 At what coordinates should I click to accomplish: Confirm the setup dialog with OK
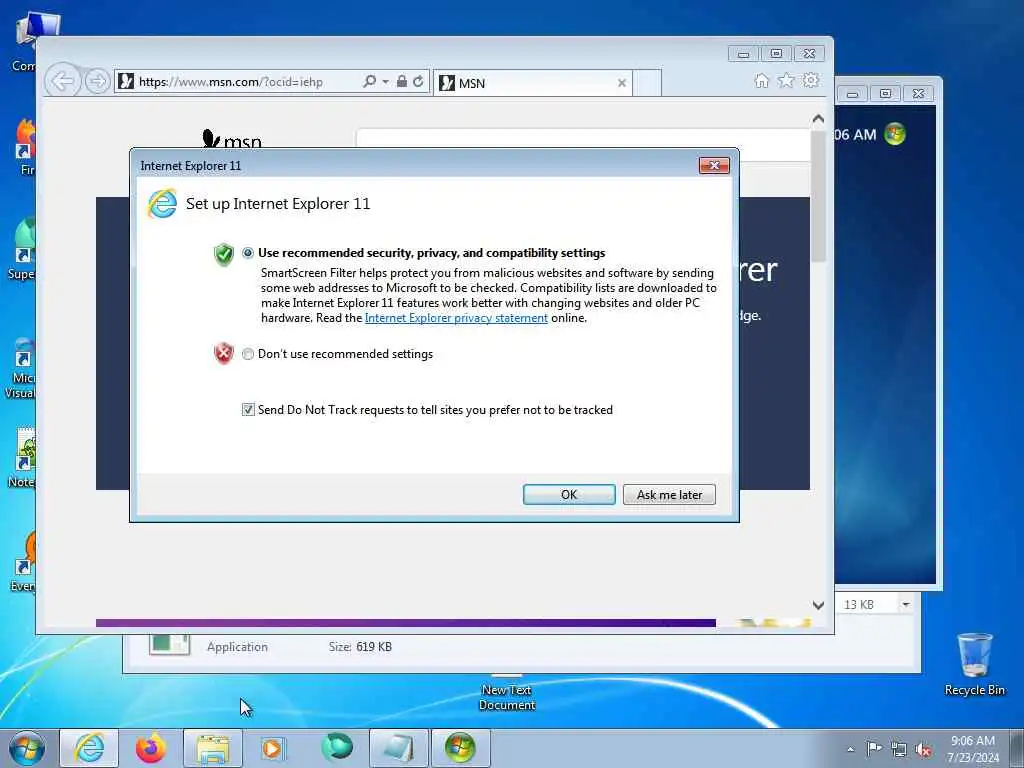pos(569,494)
